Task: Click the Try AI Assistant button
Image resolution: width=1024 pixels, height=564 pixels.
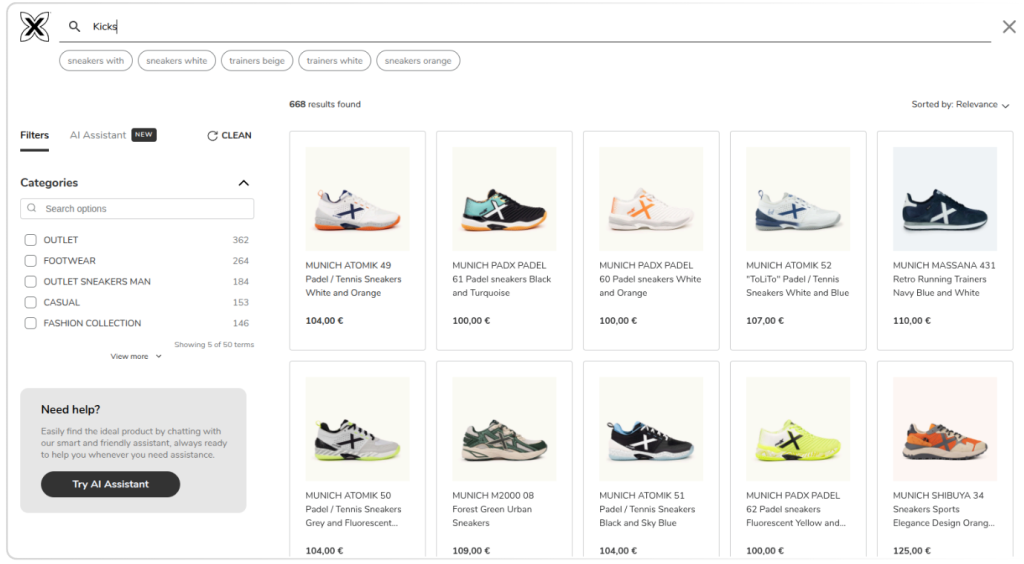Action: tap(110, 484)
